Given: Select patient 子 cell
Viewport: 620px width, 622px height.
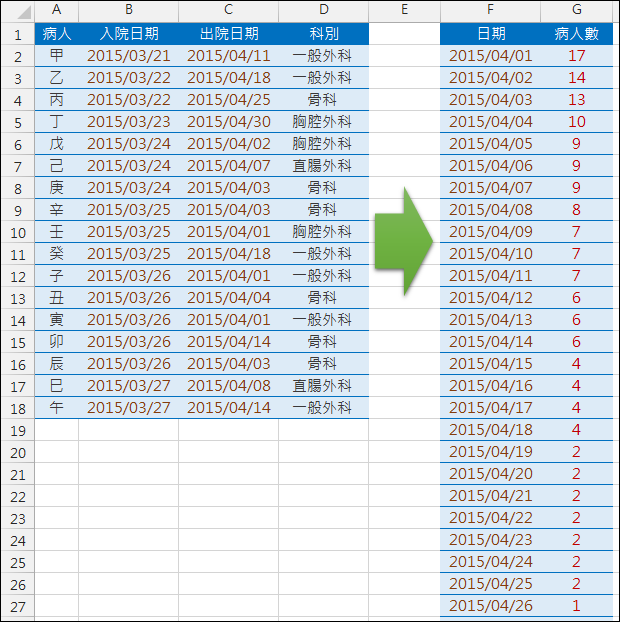Looking at the screenshot, I should click(x=56, y=276).
